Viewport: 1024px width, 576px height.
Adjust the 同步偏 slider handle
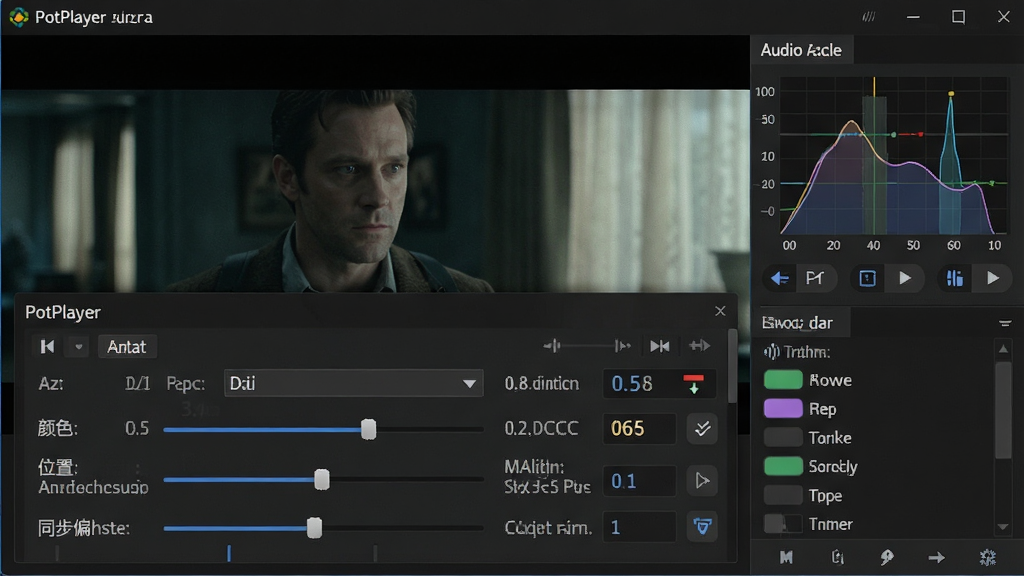pos(314,528)
